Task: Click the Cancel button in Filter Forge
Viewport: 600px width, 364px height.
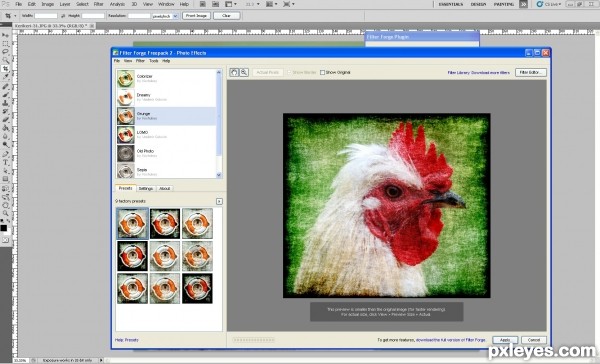Action: click(534, 340)
